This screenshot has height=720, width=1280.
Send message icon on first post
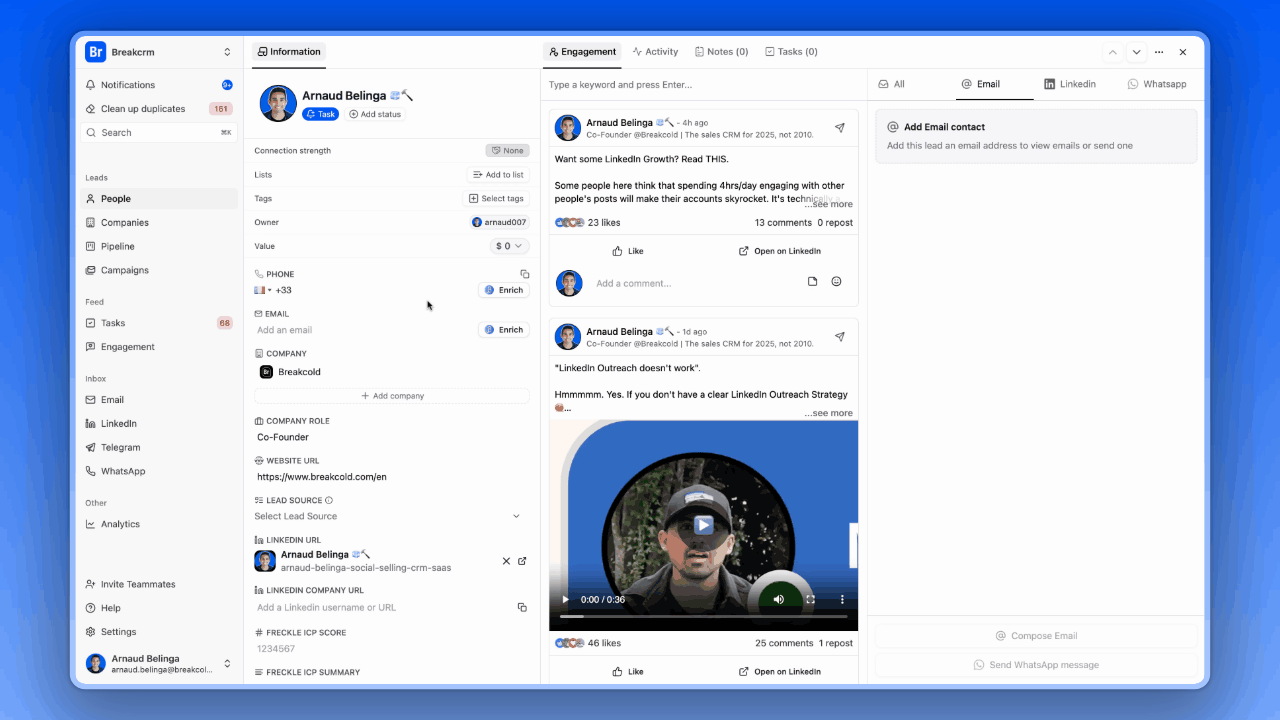pos(840,128)
